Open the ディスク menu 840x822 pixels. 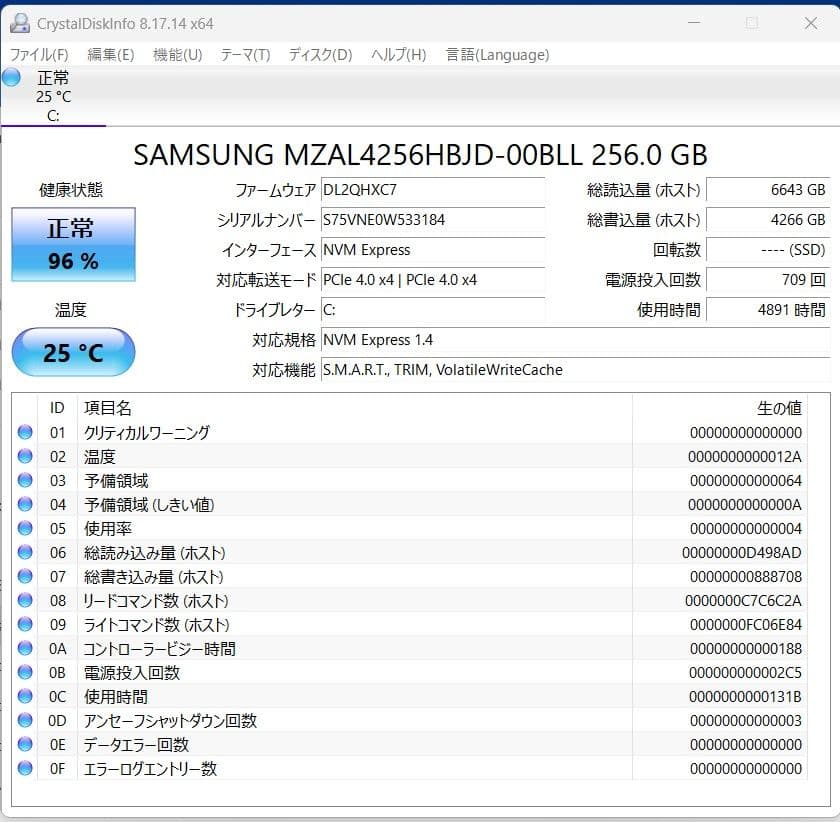[x=318, y=55]
